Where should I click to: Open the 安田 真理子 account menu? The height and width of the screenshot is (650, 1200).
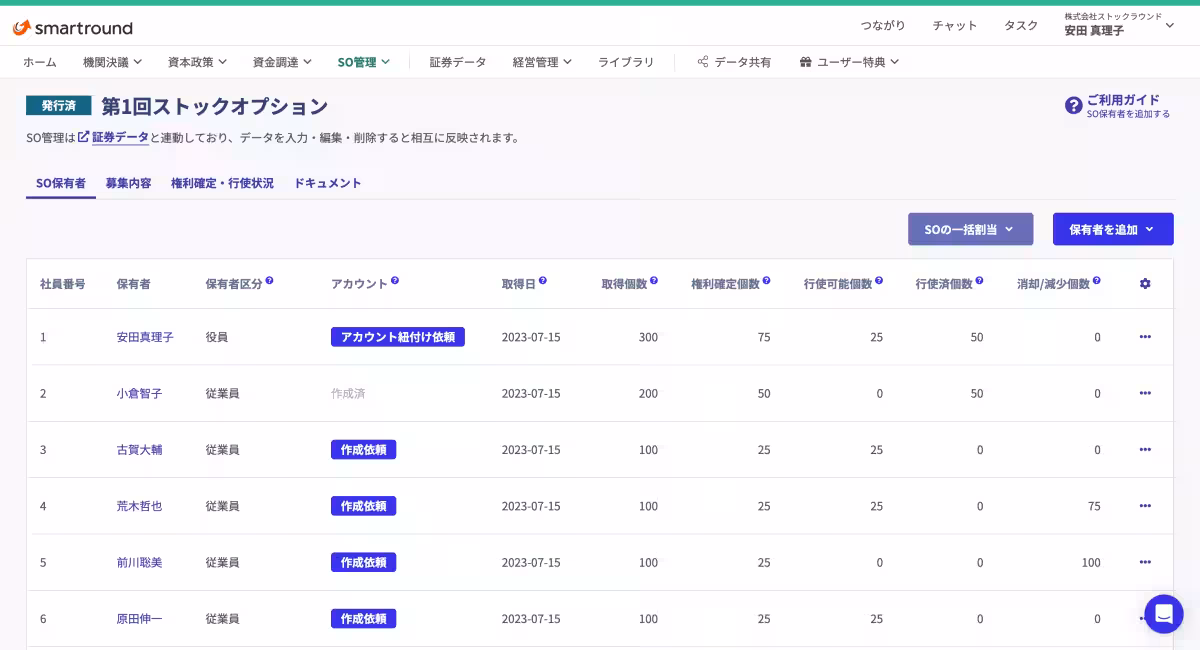(x=1119, y=25)
